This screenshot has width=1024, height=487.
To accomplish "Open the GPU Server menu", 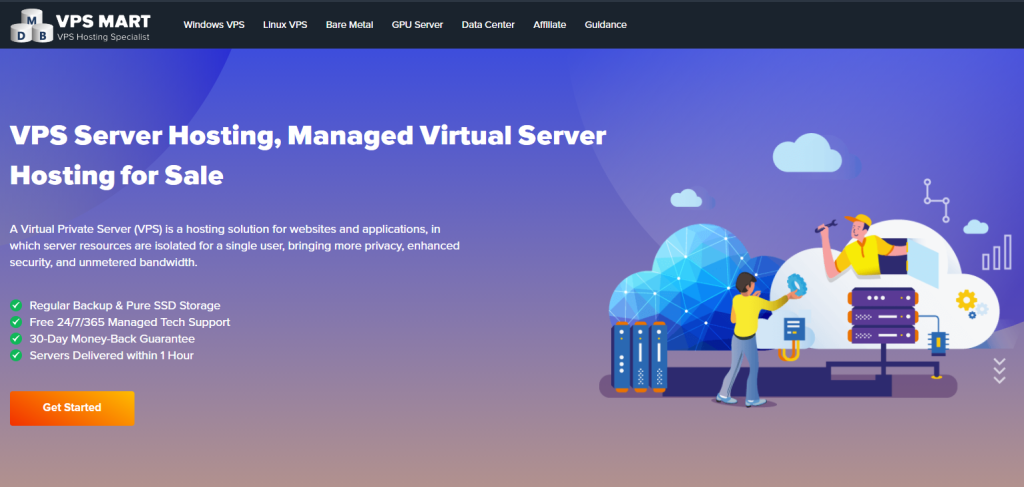I will (x=417, y=25).
